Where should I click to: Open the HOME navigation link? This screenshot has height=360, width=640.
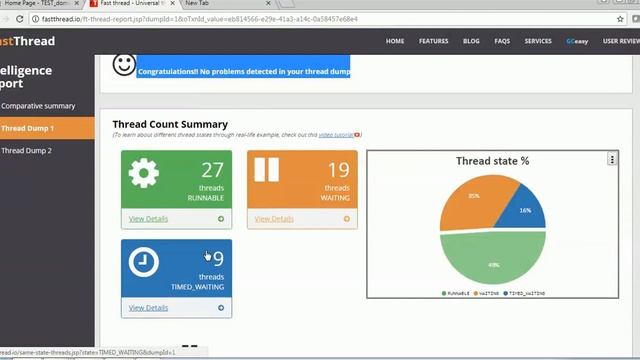(395, 41)
